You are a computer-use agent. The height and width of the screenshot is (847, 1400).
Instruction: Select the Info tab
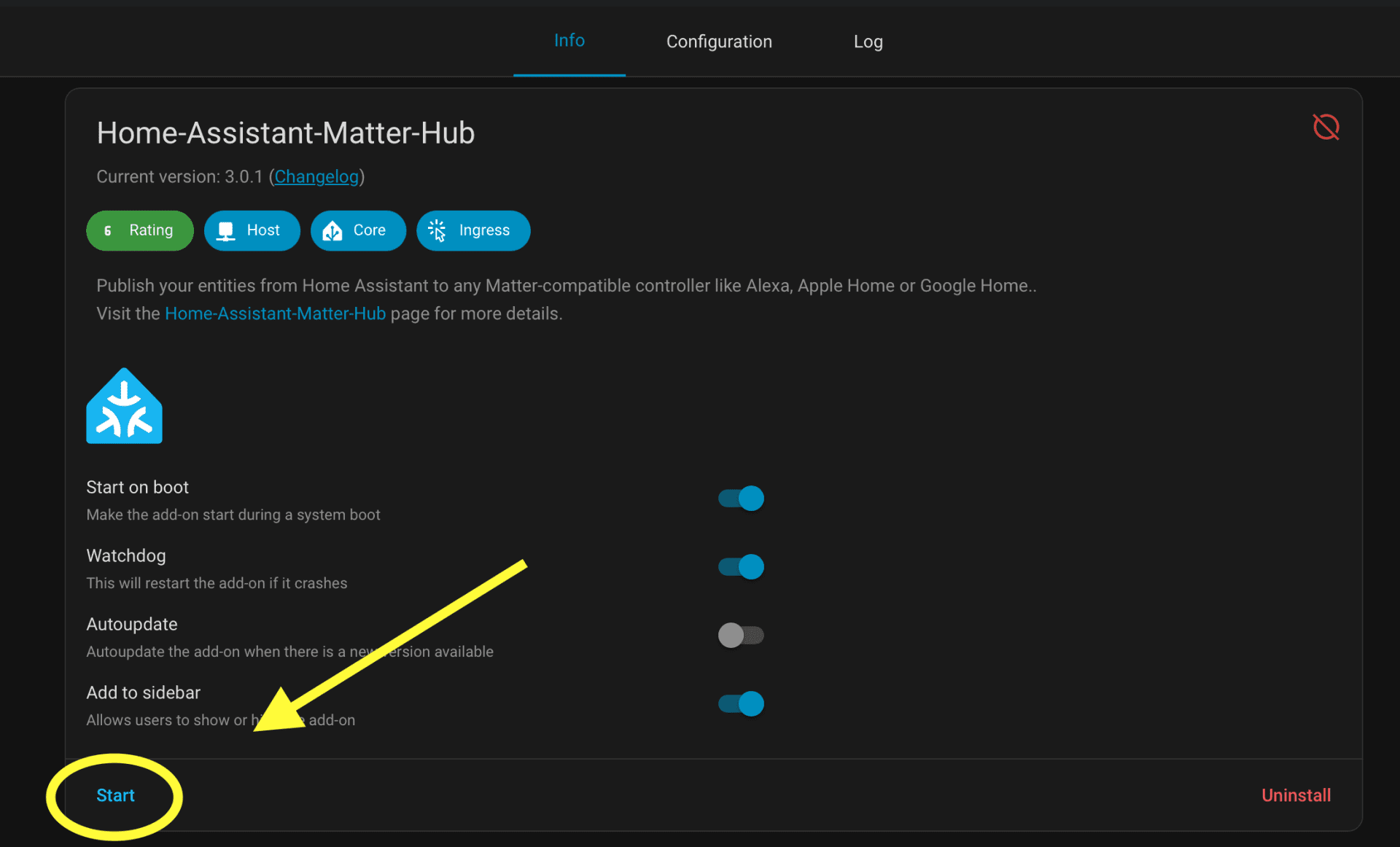point(569,41)
